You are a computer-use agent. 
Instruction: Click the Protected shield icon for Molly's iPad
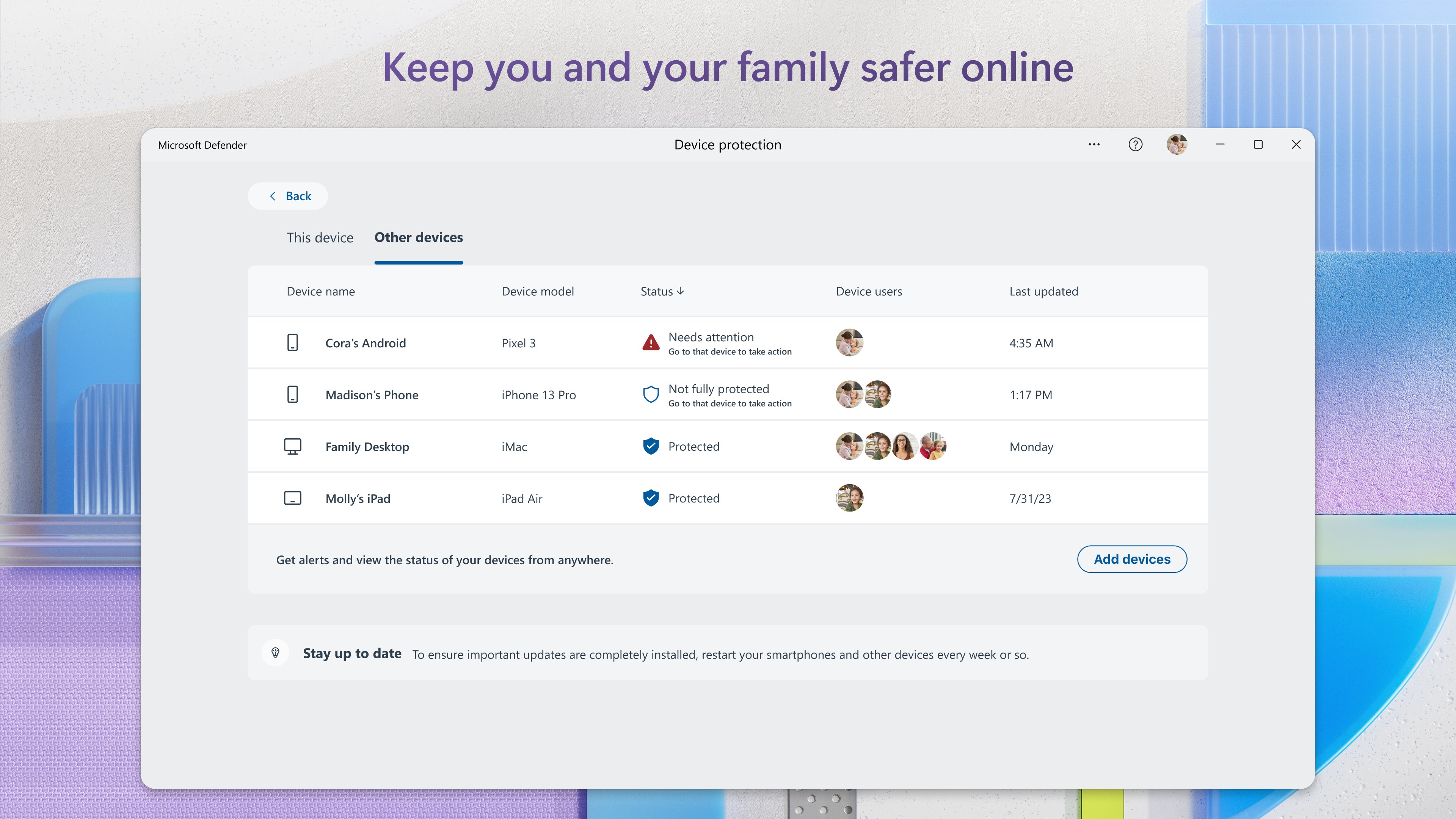(651, 498)
